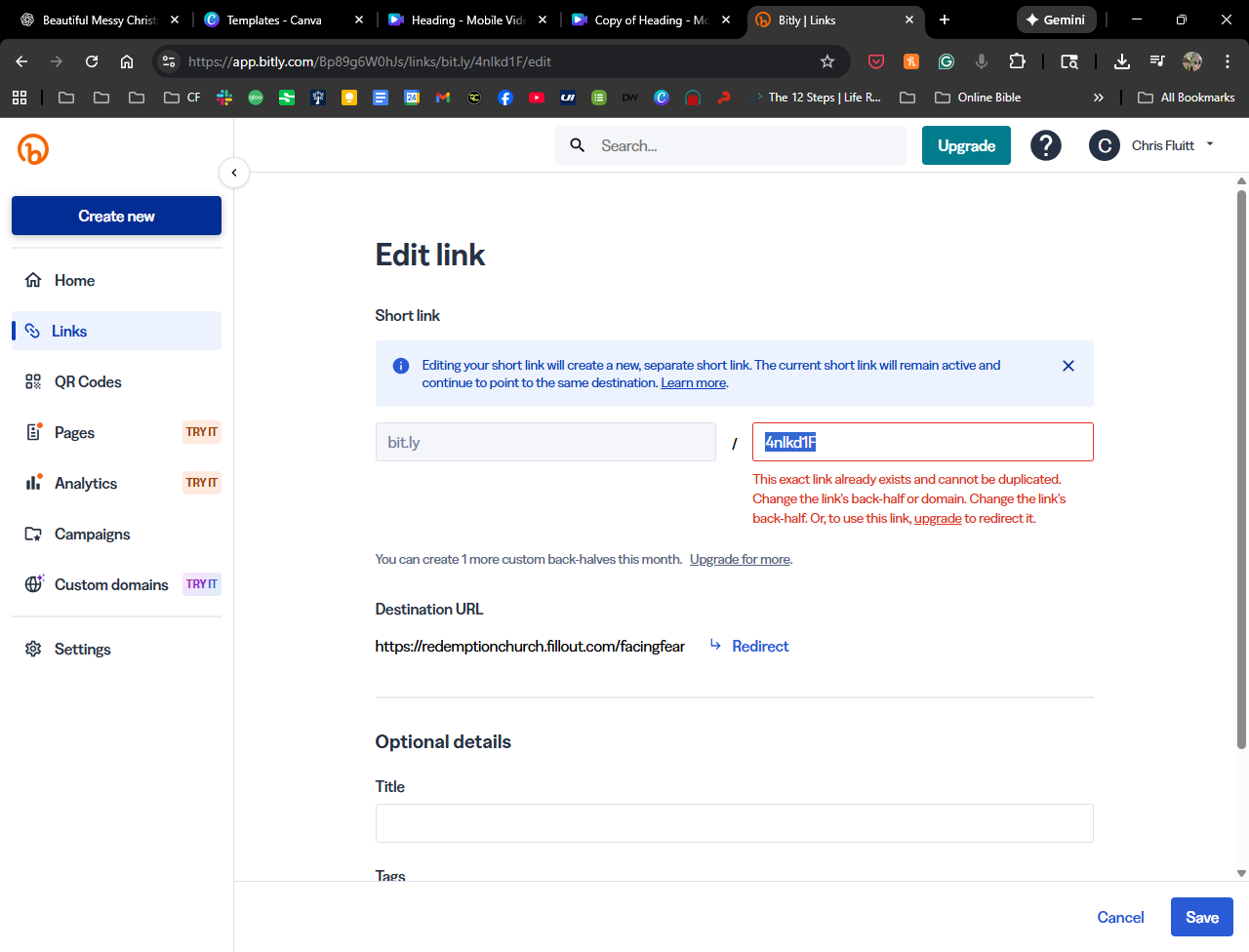Click the Home sidebar item
This screenshot has width=1249, height=952.
pyautogui.click(x=74, y=281)
